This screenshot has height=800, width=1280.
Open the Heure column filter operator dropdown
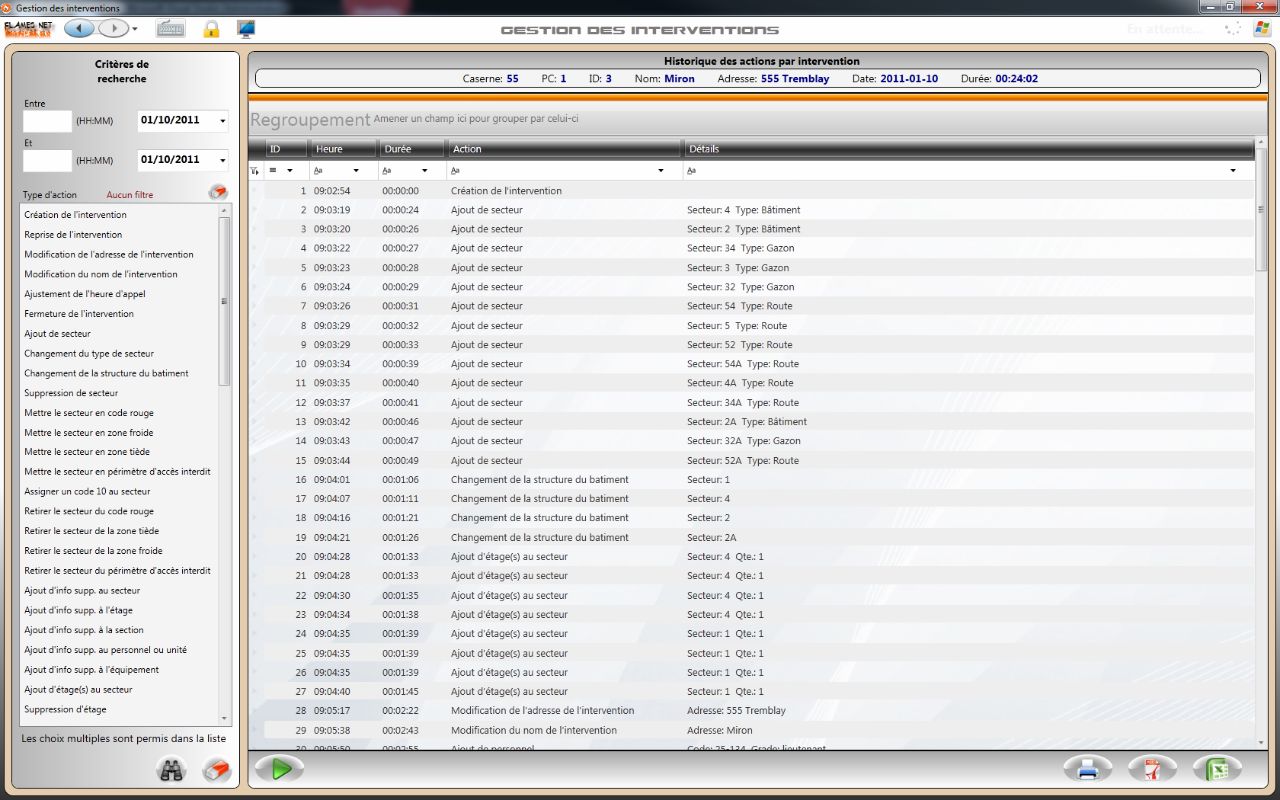(x=356, y=171)
